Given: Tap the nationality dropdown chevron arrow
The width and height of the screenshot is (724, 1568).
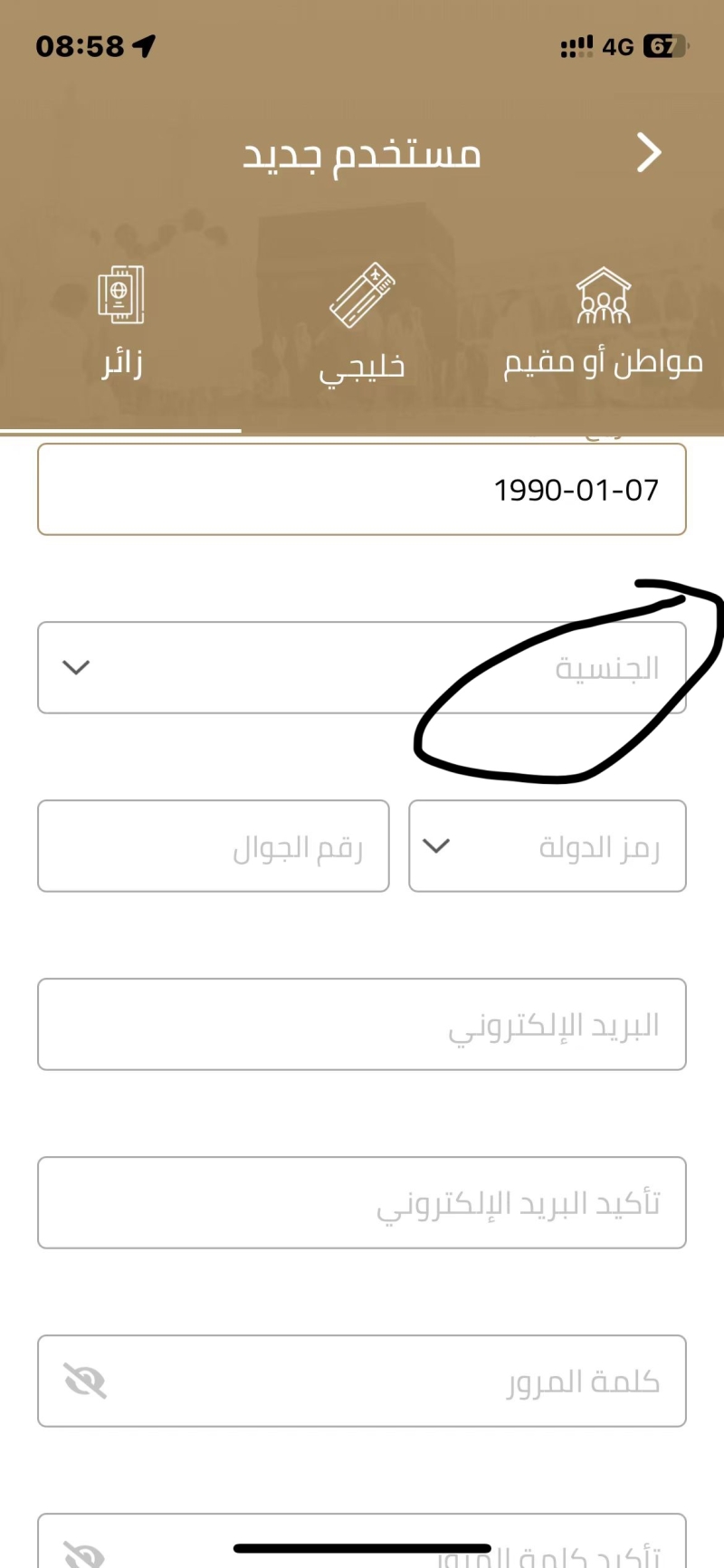Looking at the screenshot, I should [76, 668].
